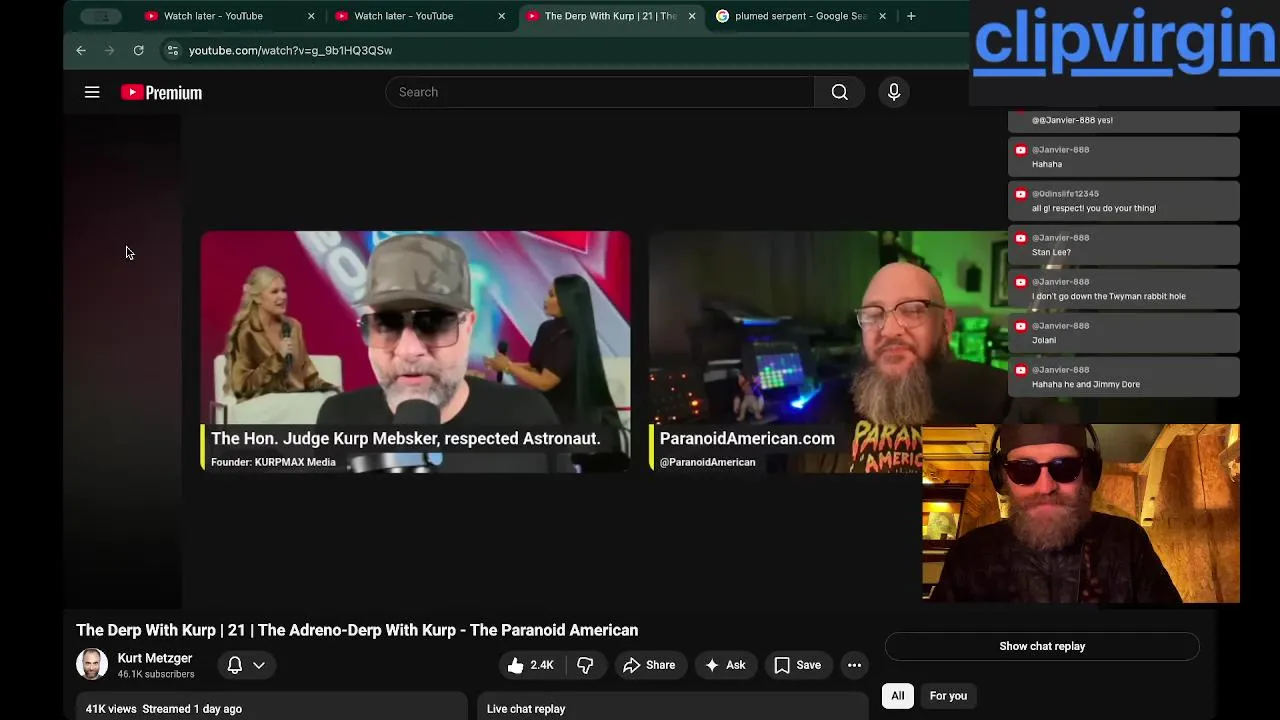The image size is (1280, 720).
Task: Start voice search with microphone icon
Action: click(x=894, y=92)
